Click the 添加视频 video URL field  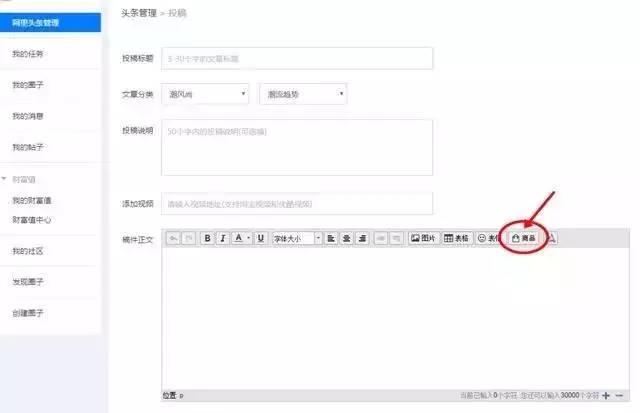coord(297,204)
